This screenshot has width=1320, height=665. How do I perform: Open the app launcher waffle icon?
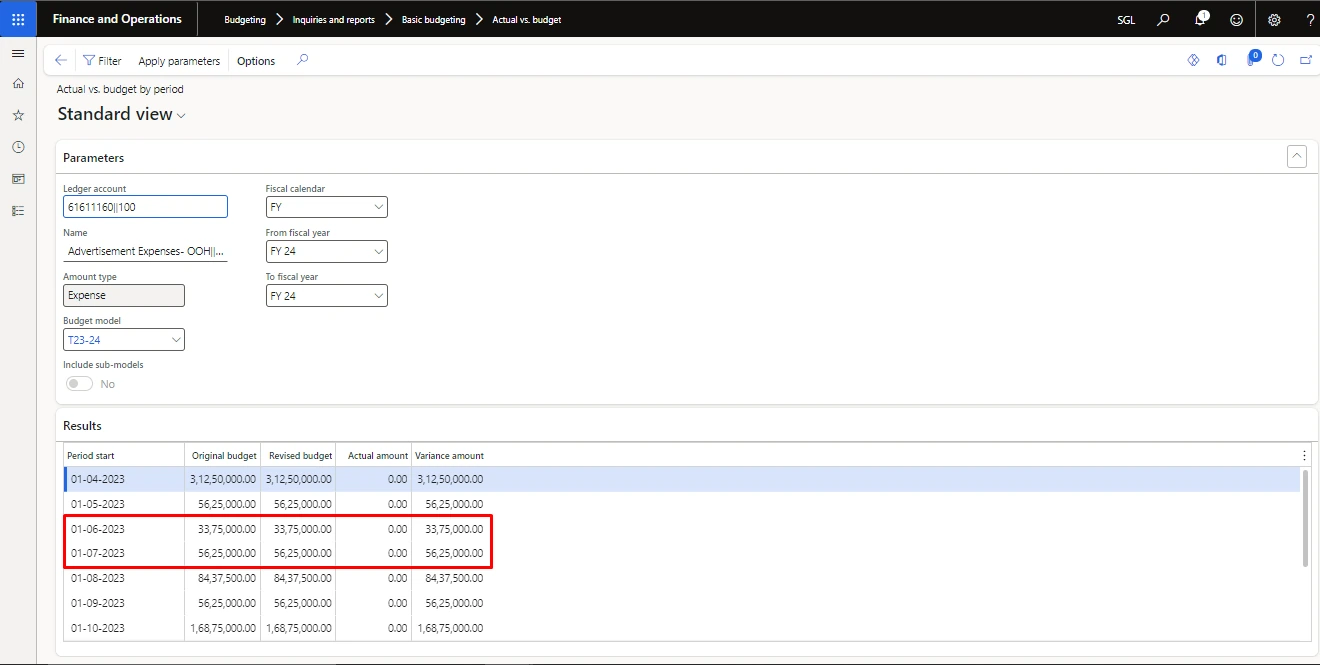18,19
